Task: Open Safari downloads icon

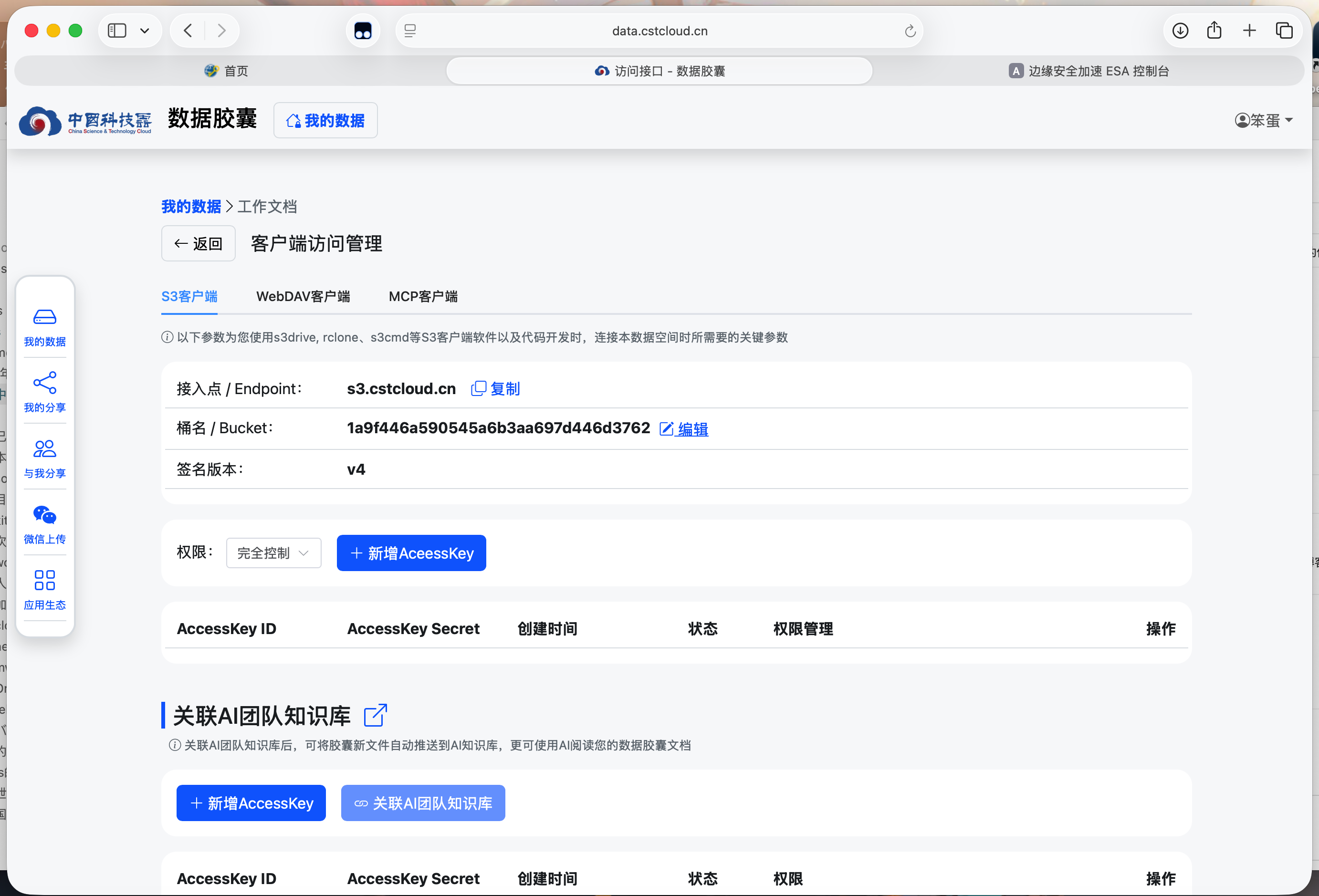Action: 1180,31
